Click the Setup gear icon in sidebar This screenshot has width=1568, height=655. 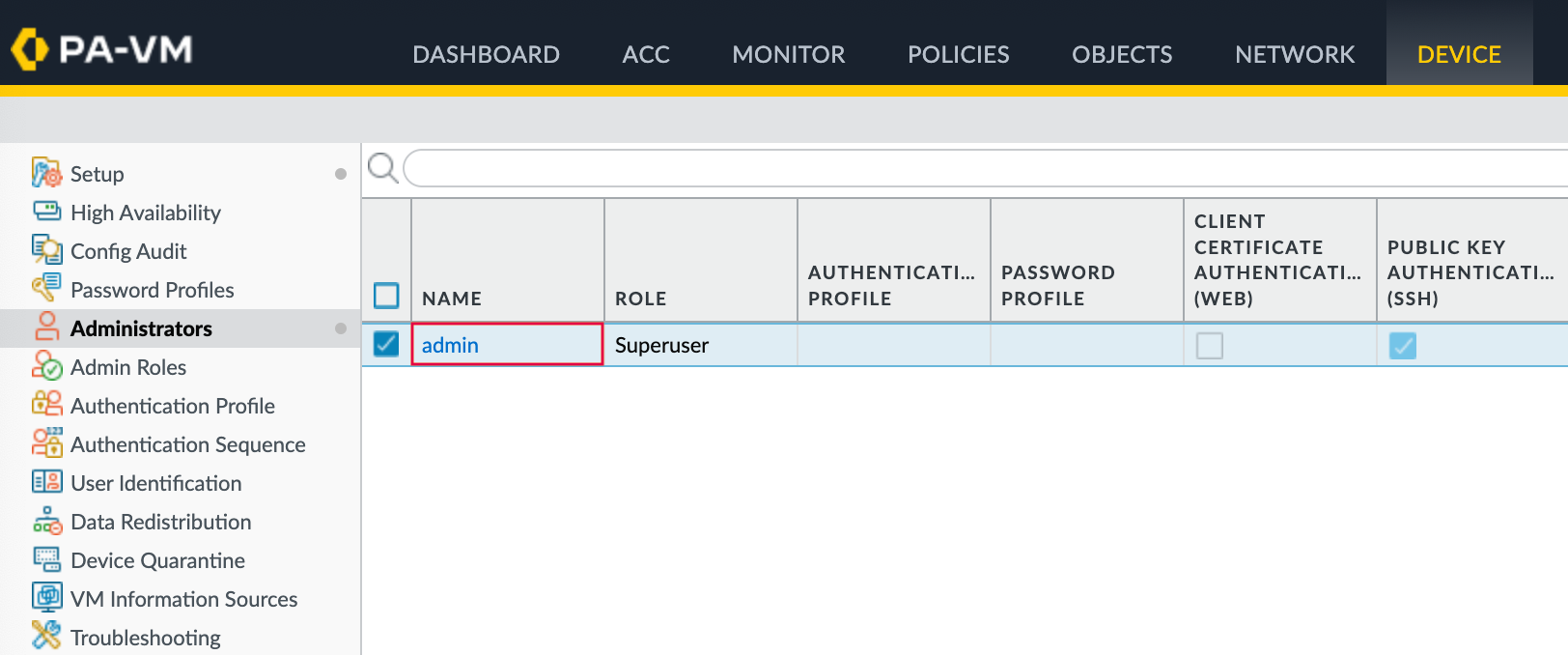(x=46, y=174)
